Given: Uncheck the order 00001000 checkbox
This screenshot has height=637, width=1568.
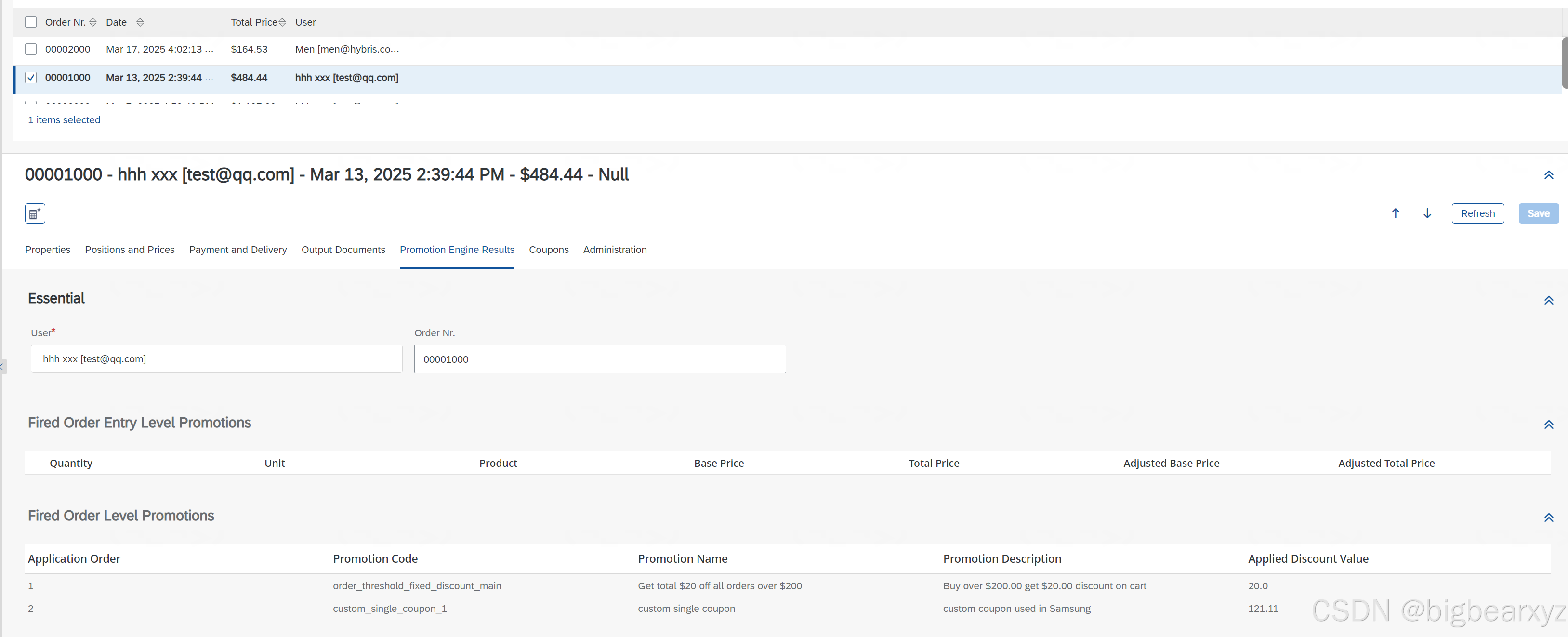Looking at the screenshot, I should [x=31, y=78].
